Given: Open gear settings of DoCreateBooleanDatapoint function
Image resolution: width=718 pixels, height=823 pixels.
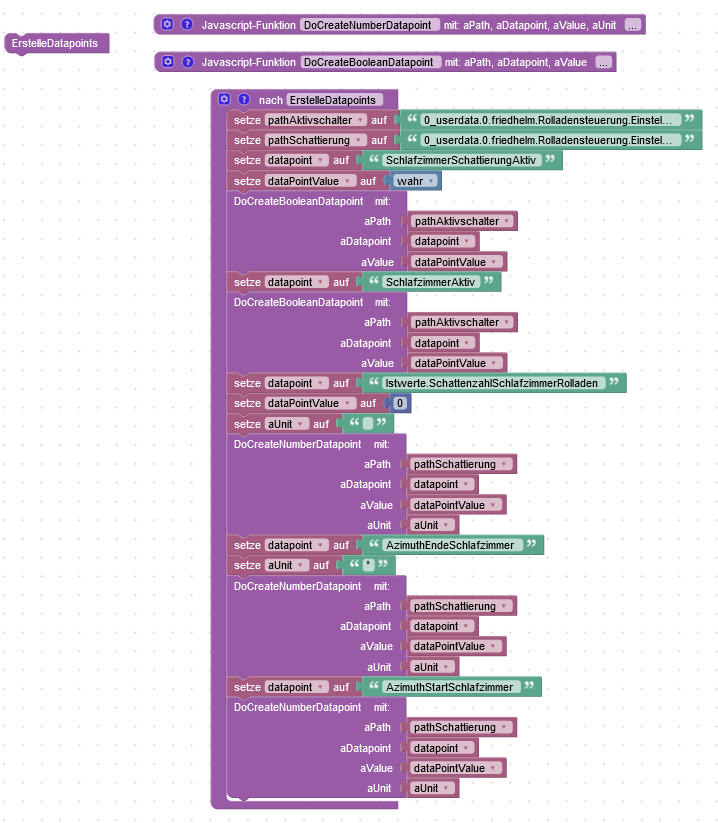Looking at the screenshot, I should click(x=167, y=61).
